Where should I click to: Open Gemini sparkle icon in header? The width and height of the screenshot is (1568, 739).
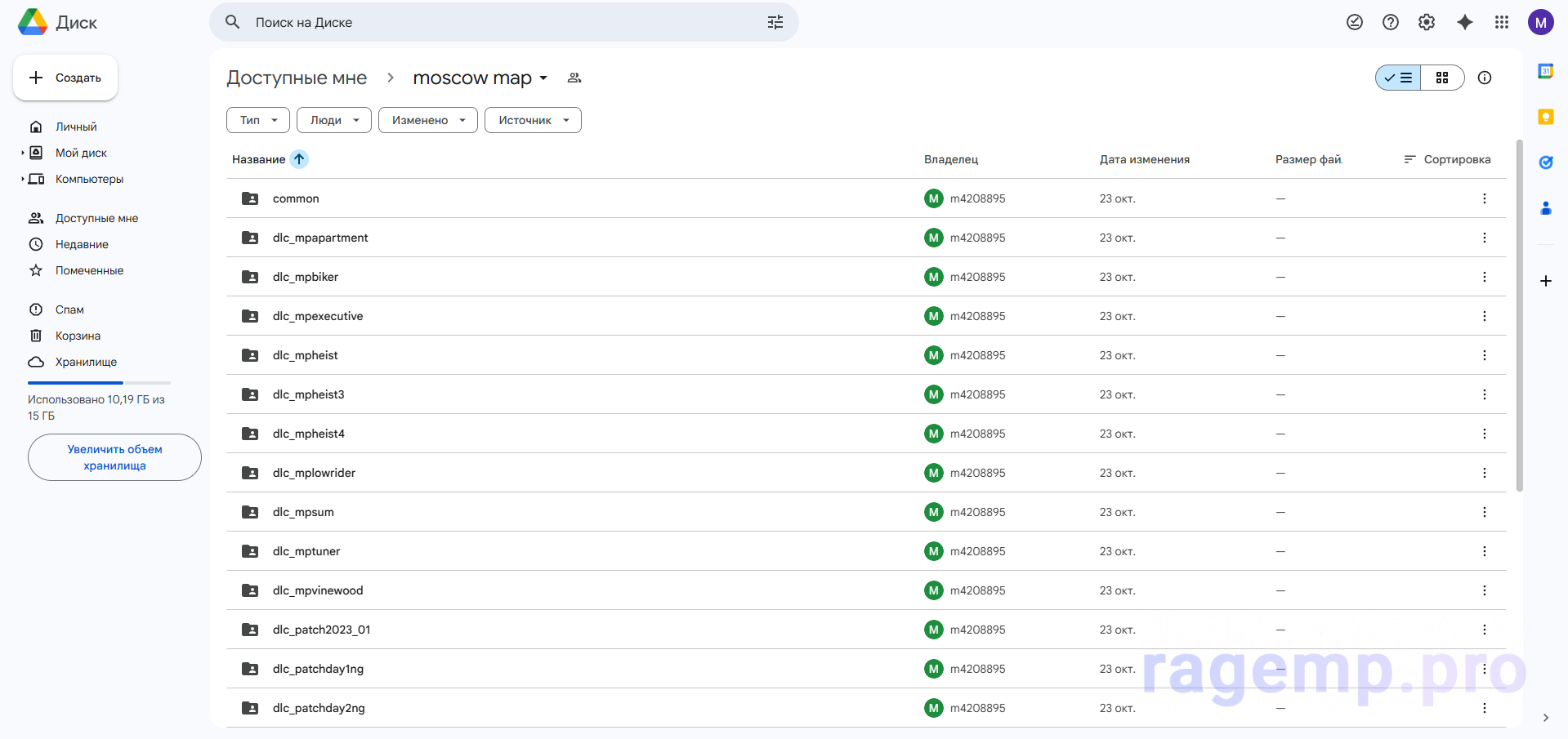1464,22
